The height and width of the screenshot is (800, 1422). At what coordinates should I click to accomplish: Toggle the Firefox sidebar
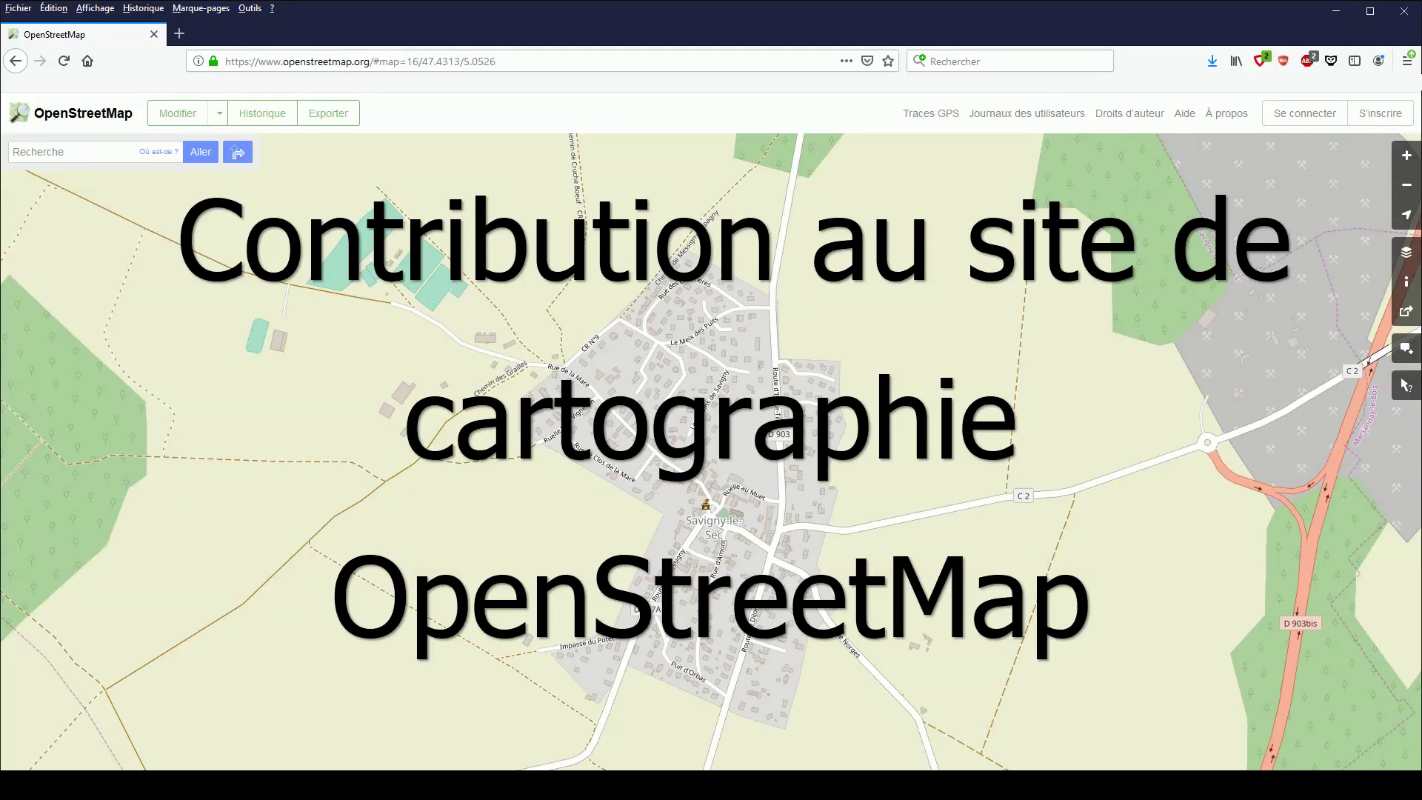[1355, 61]
